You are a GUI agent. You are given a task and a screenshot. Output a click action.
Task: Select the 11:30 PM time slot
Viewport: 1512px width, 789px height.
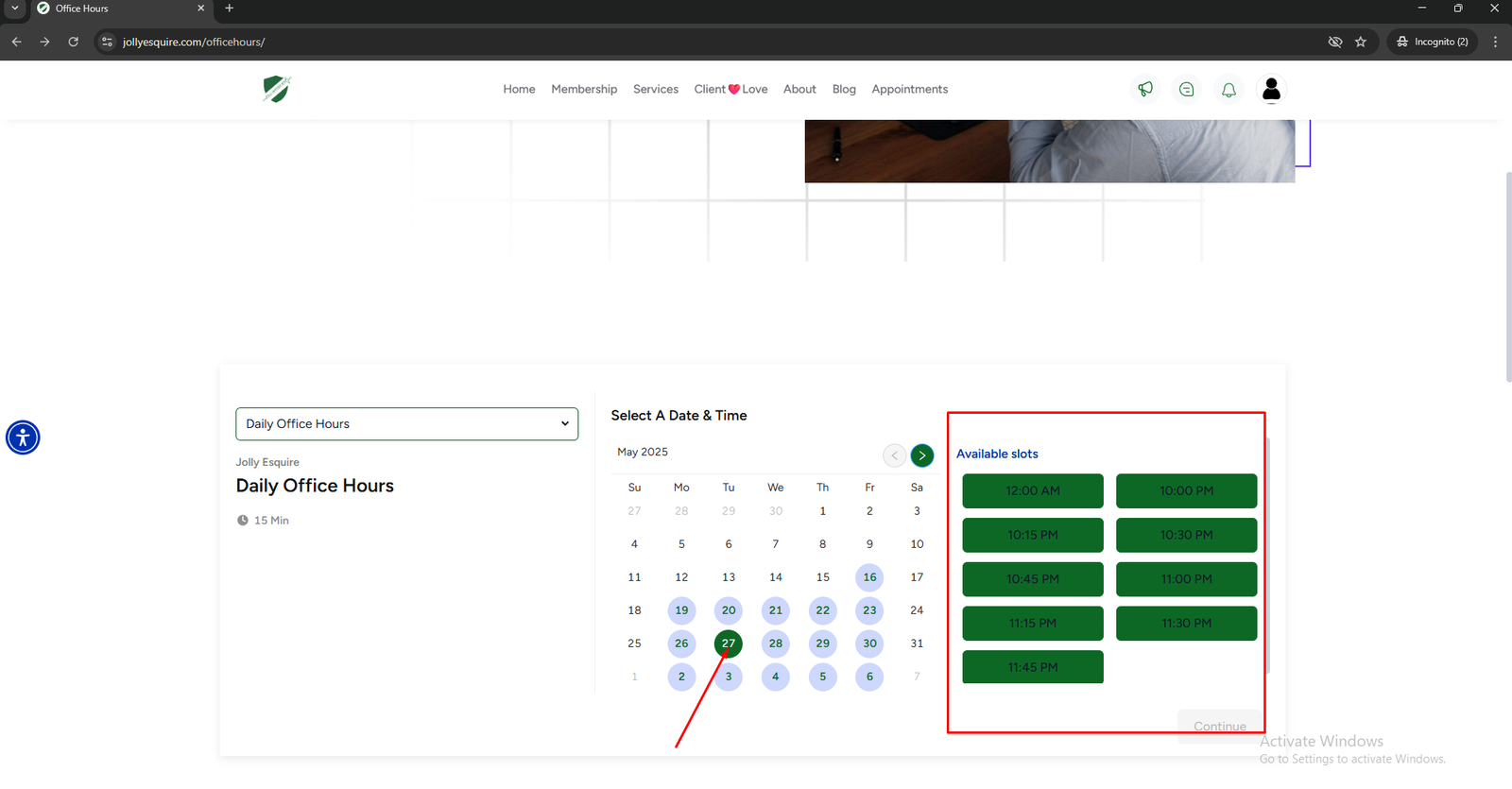click(1186, 624)
